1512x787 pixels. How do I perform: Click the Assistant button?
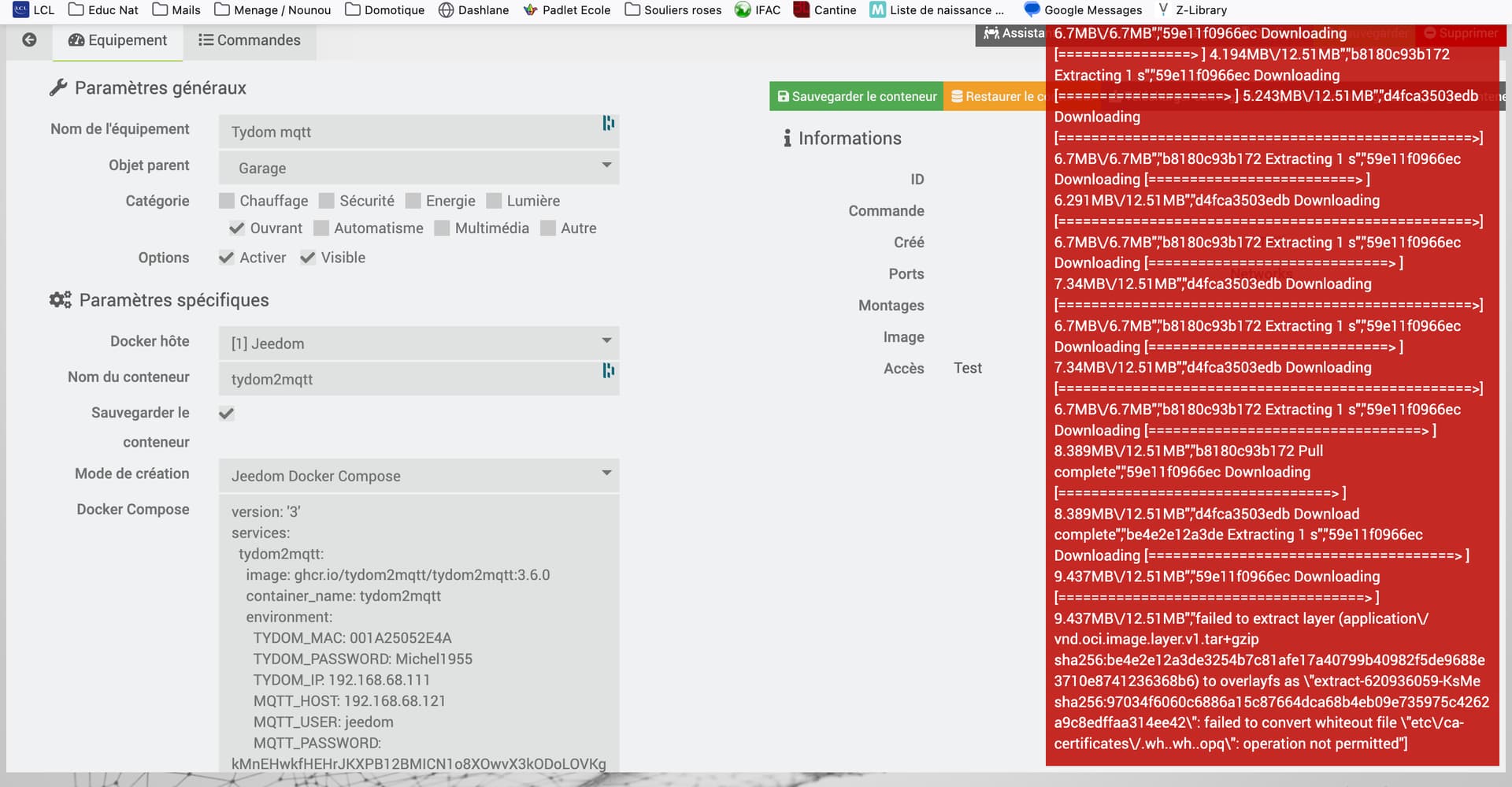1011,33
